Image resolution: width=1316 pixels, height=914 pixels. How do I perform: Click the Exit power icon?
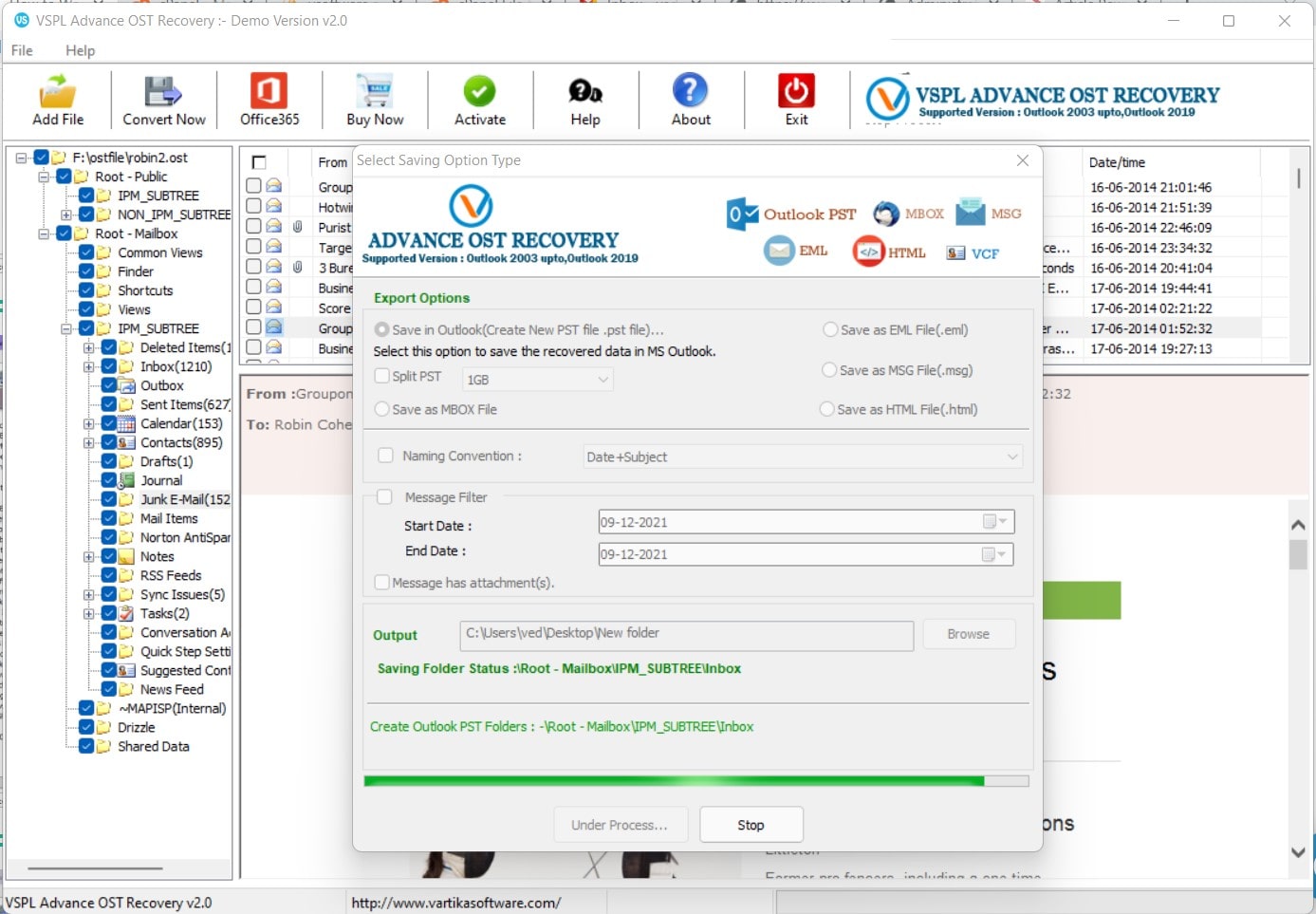coord(796,91)
